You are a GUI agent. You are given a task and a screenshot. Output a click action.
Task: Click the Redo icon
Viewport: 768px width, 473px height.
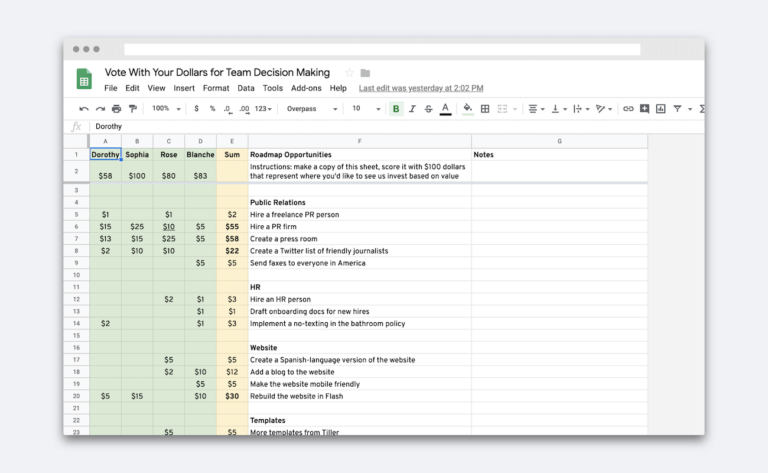pos(100,109)
